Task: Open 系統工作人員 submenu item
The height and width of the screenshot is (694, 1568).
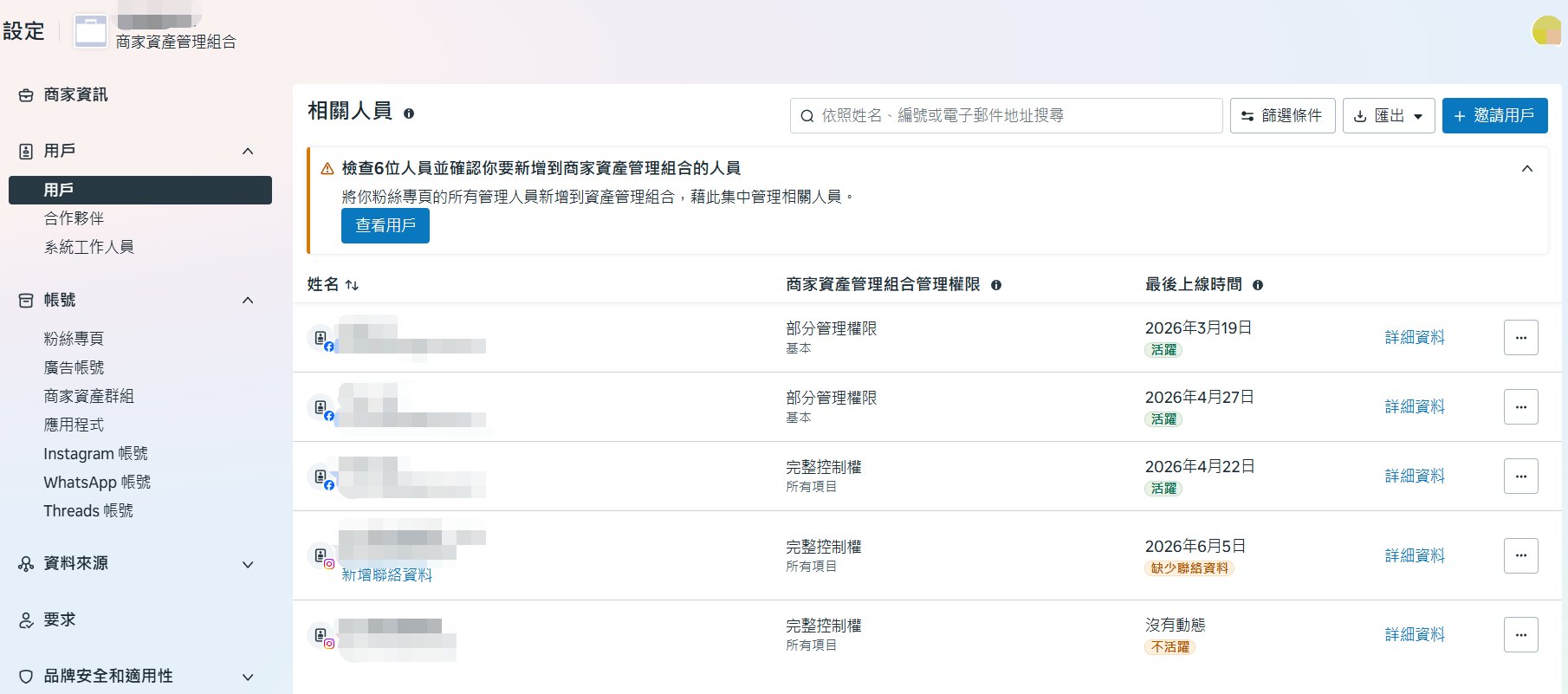Action: (88, 247)
